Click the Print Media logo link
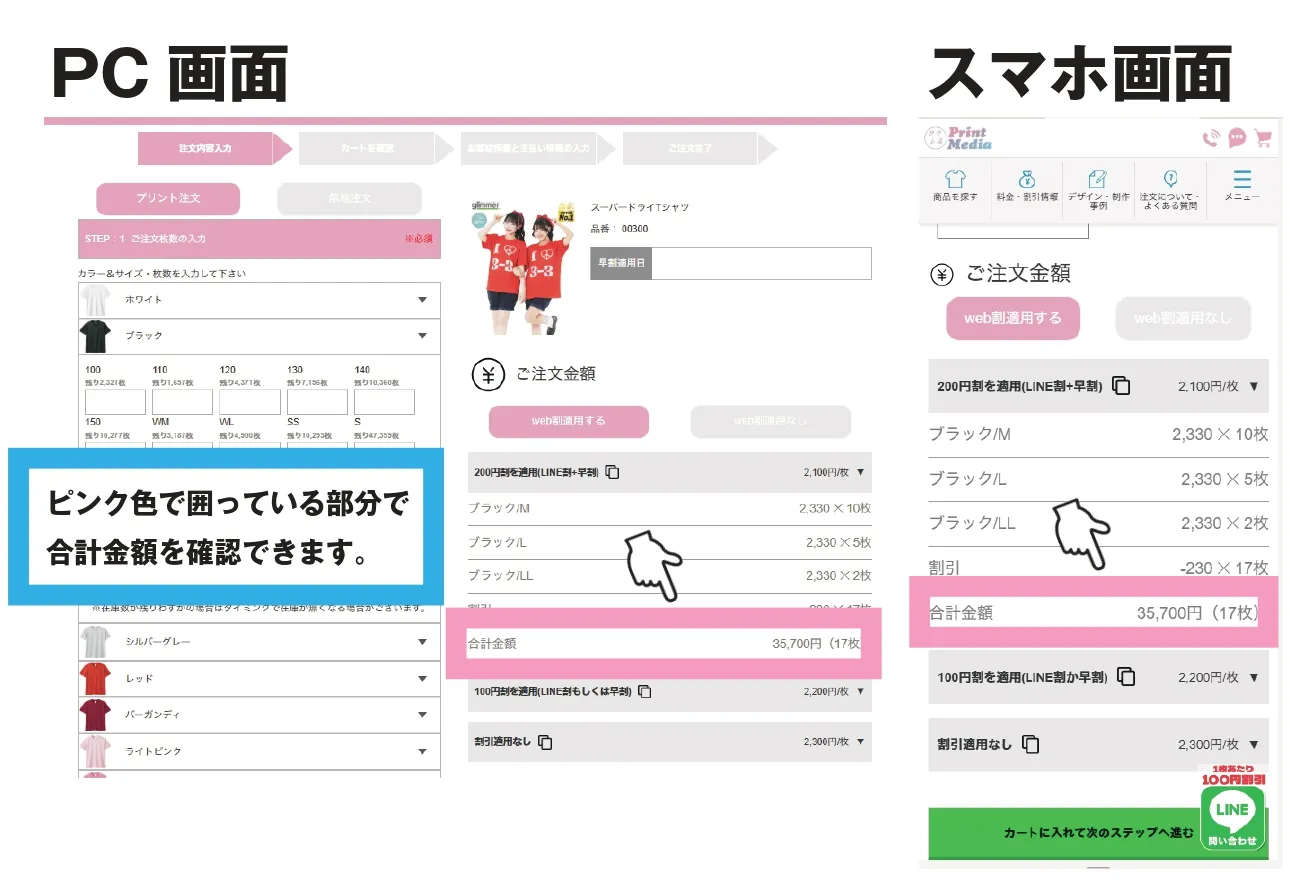Image resolution: width=1299 pixels, height=880 pixels. tap(958, 138)
